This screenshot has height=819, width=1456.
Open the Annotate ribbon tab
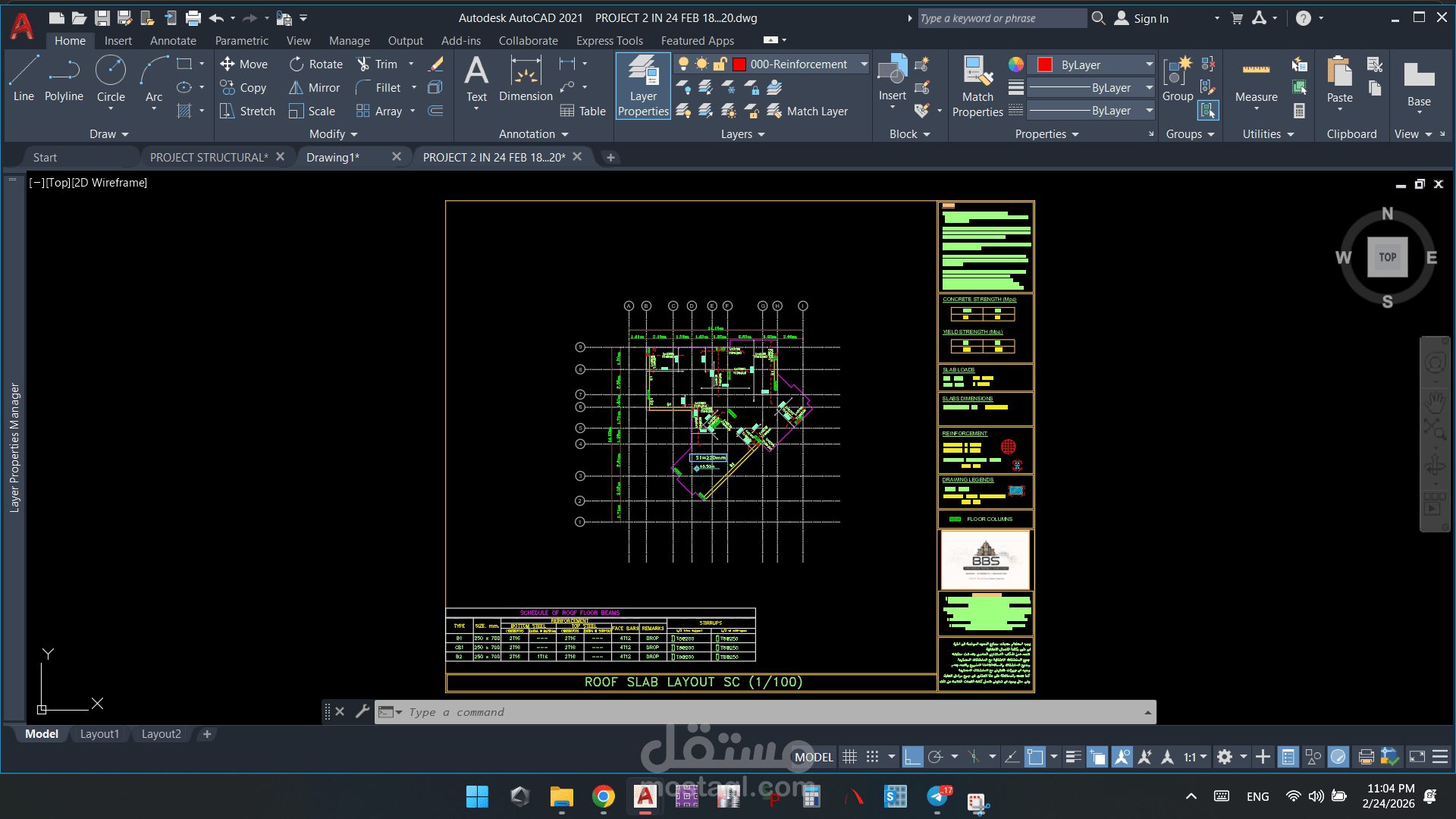173,41
